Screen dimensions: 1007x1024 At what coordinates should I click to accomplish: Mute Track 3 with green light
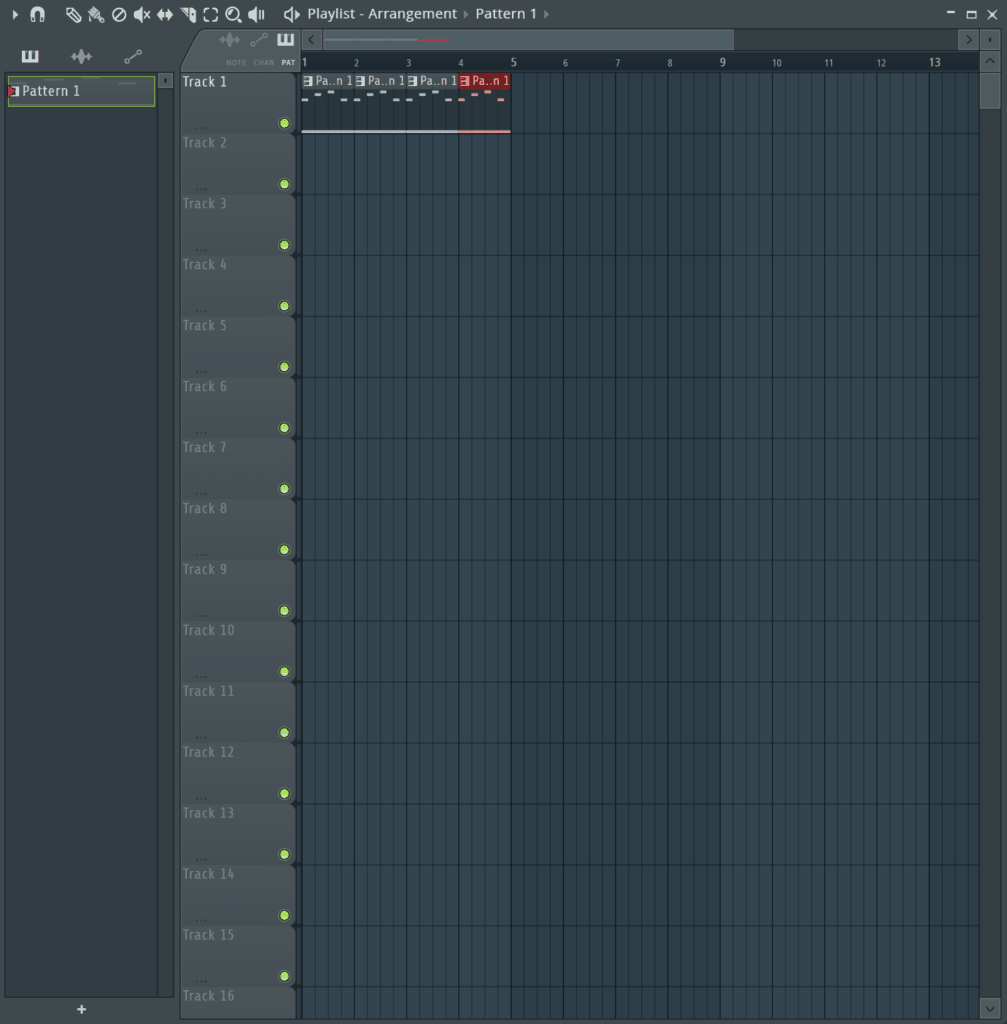(284, 246)
